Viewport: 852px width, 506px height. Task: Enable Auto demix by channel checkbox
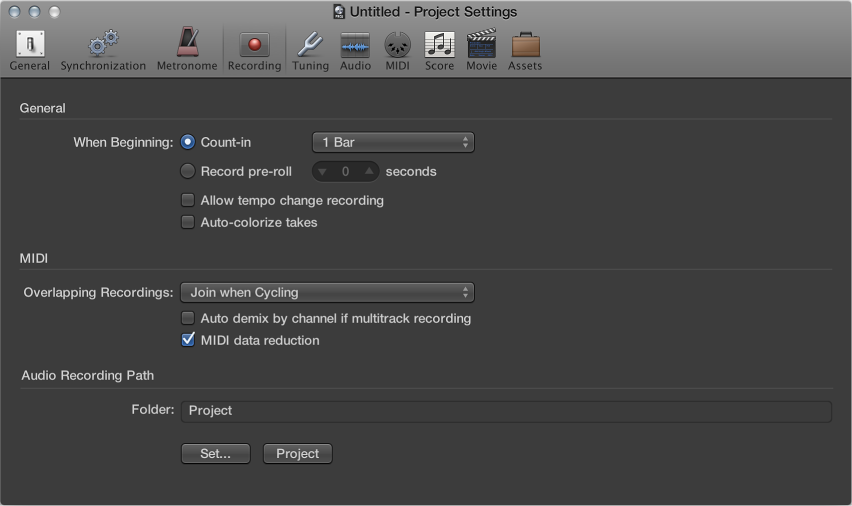click(187, 318)
